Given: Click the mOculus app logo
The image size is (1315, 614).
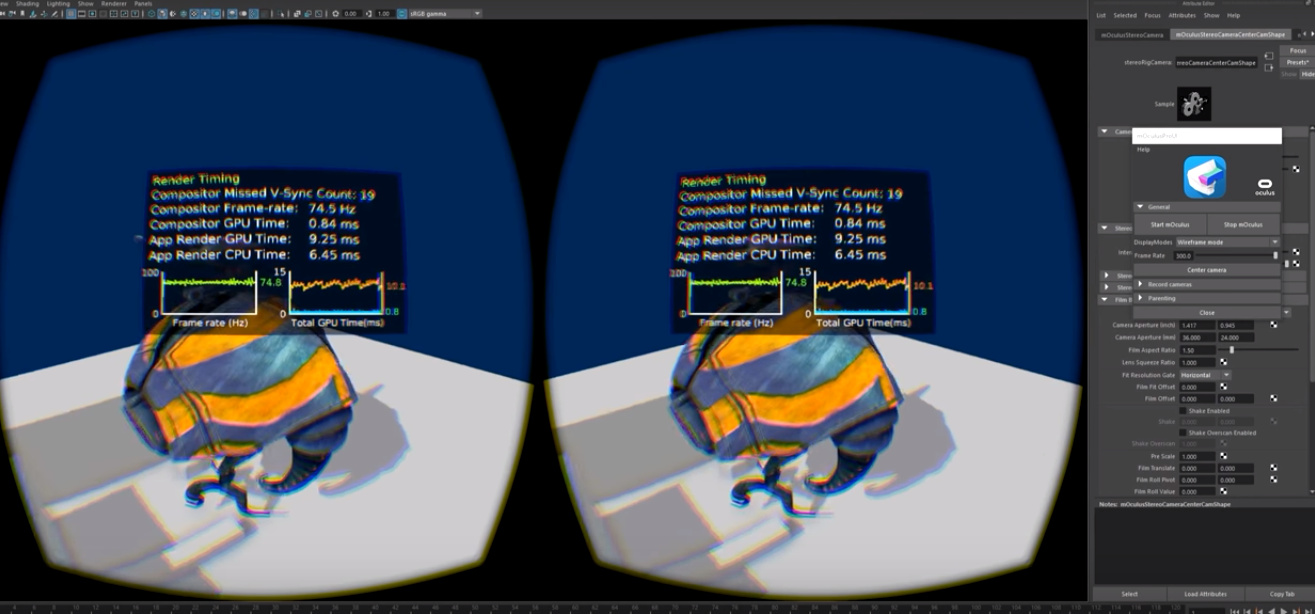Looking at the screenshot, I should point(1205,177).
